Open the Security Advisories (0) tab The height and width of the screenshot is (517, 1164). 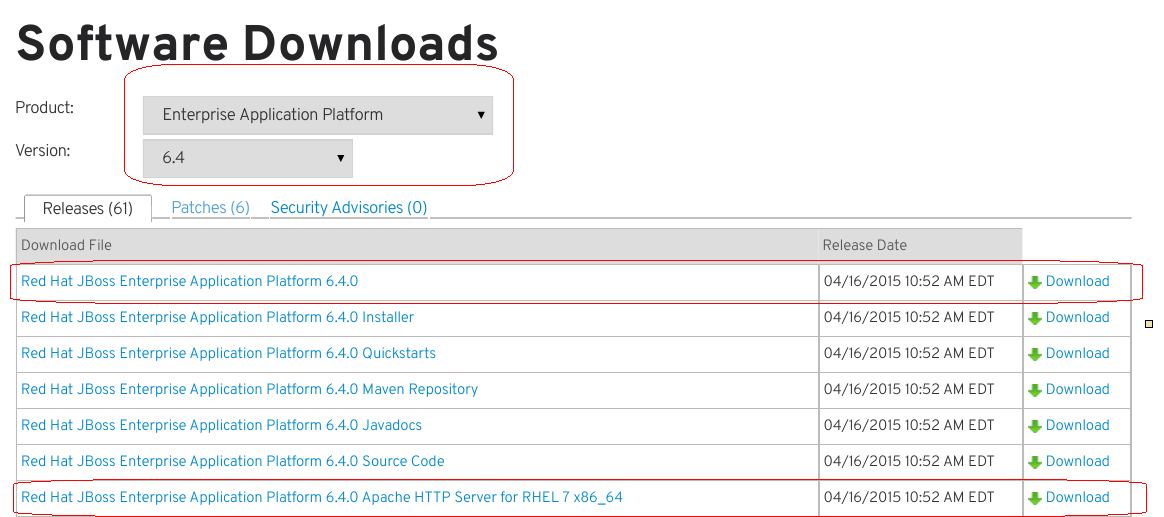pos(349,208)
